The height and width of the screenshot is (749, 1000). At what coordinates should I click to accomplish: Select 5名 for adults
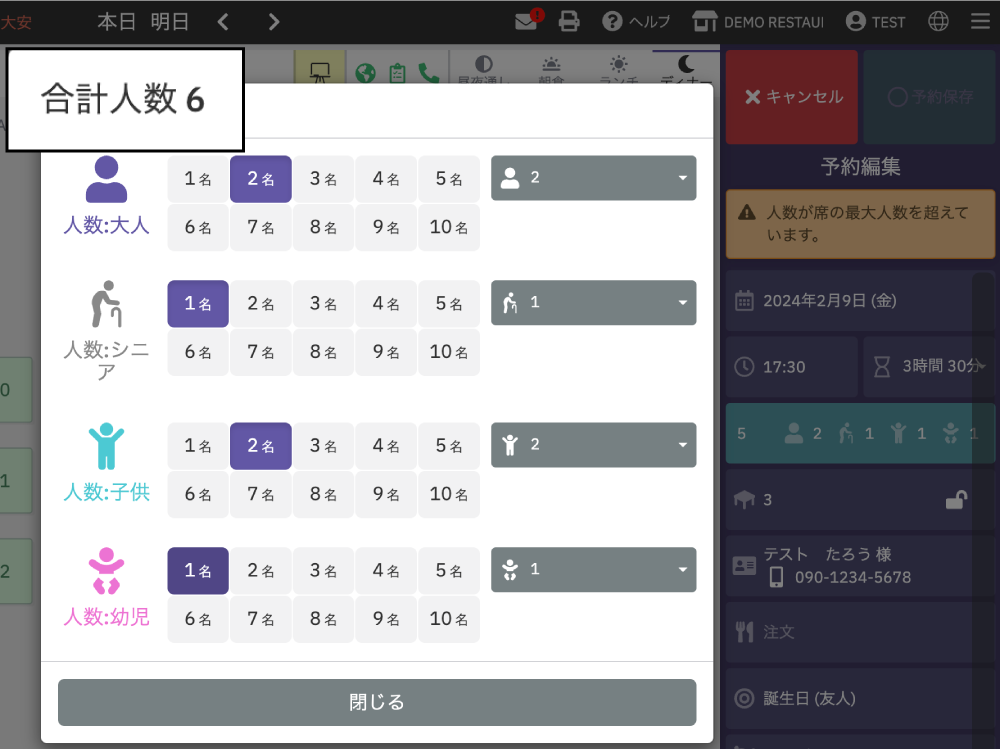449,179
